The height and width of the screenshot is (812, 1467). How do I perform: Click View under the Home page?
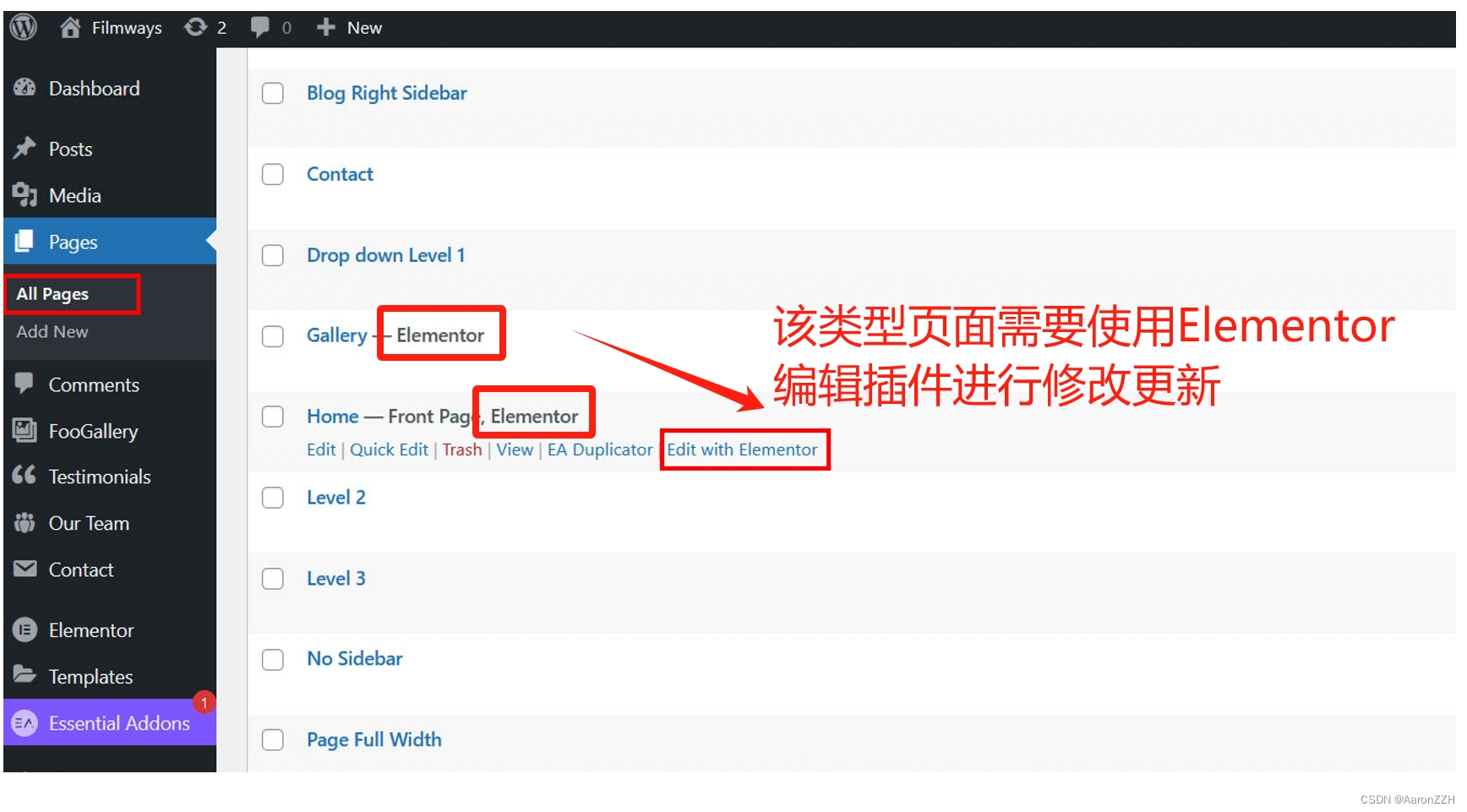(x=515, y=450)
